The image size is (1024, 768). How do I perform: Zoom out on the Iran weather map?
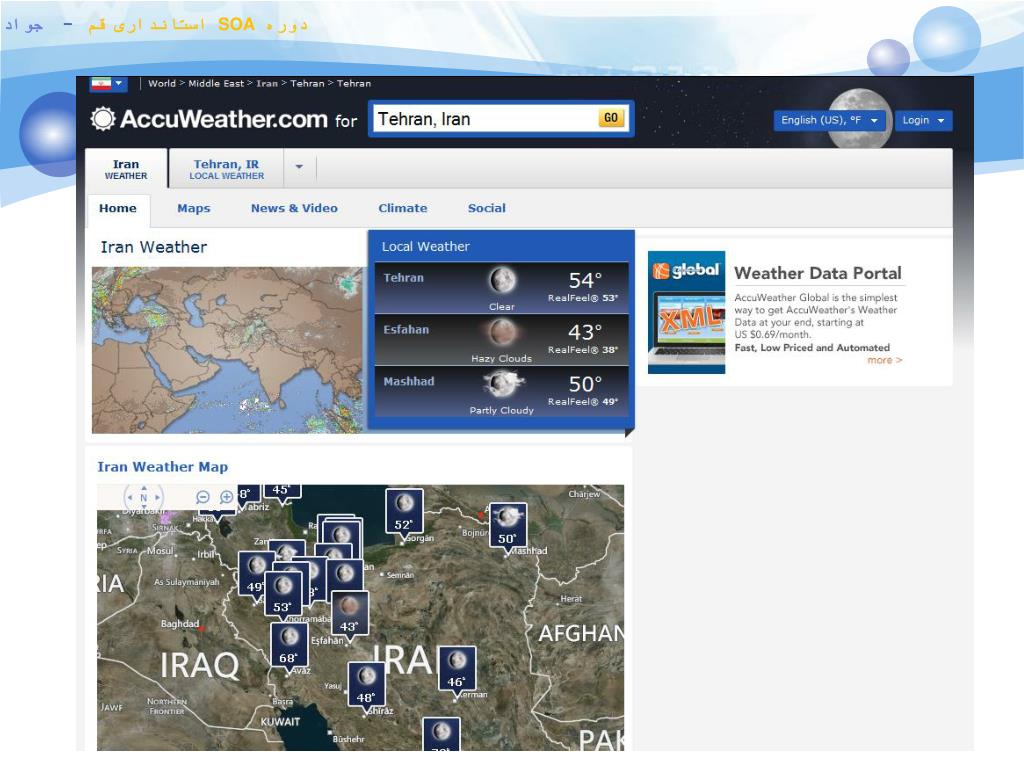click(x=203, y=497)
